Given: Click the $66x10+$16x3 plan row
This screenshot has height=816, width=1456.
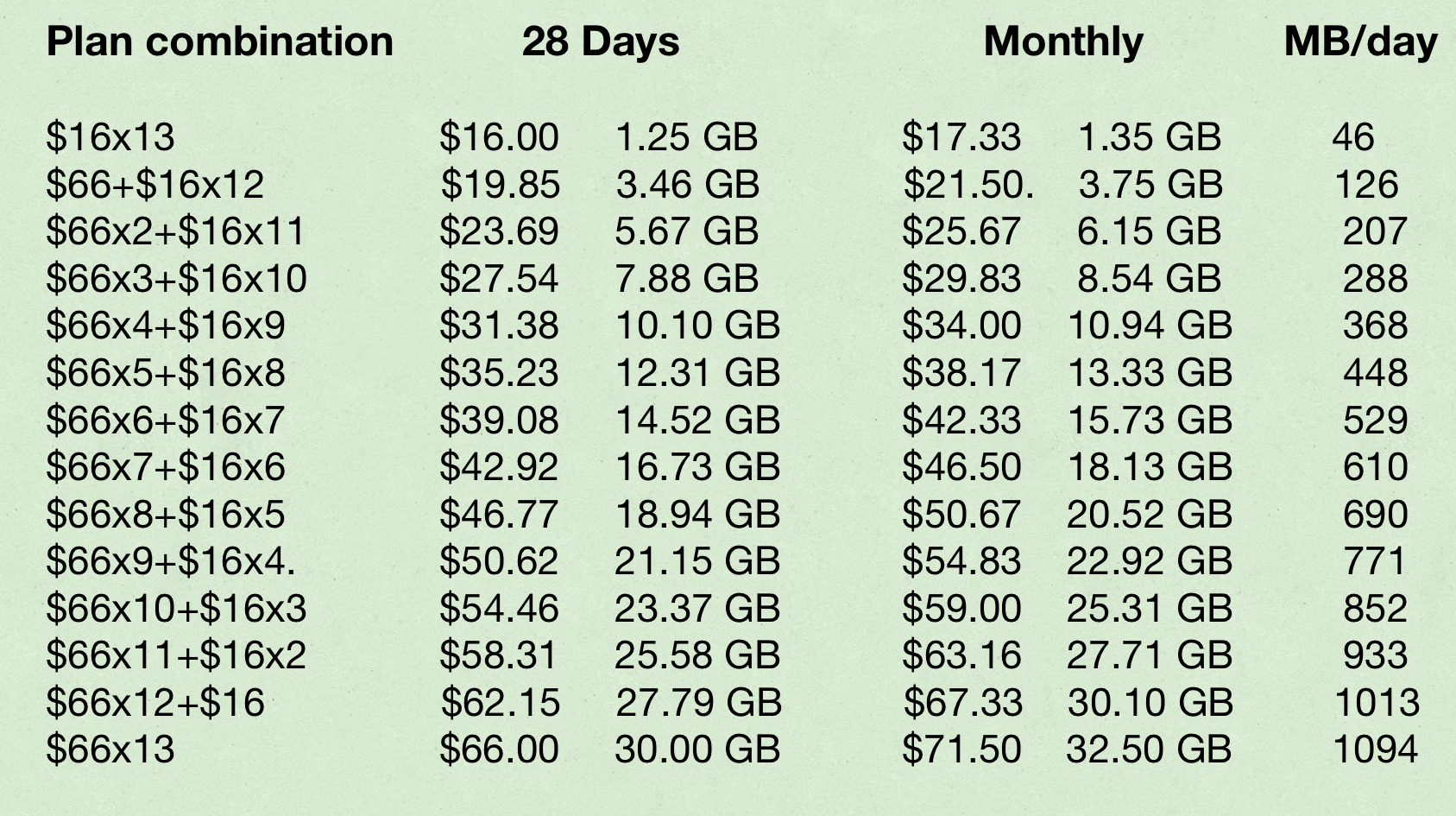Looking at the screenshot, I should click(x=177, y=609).
